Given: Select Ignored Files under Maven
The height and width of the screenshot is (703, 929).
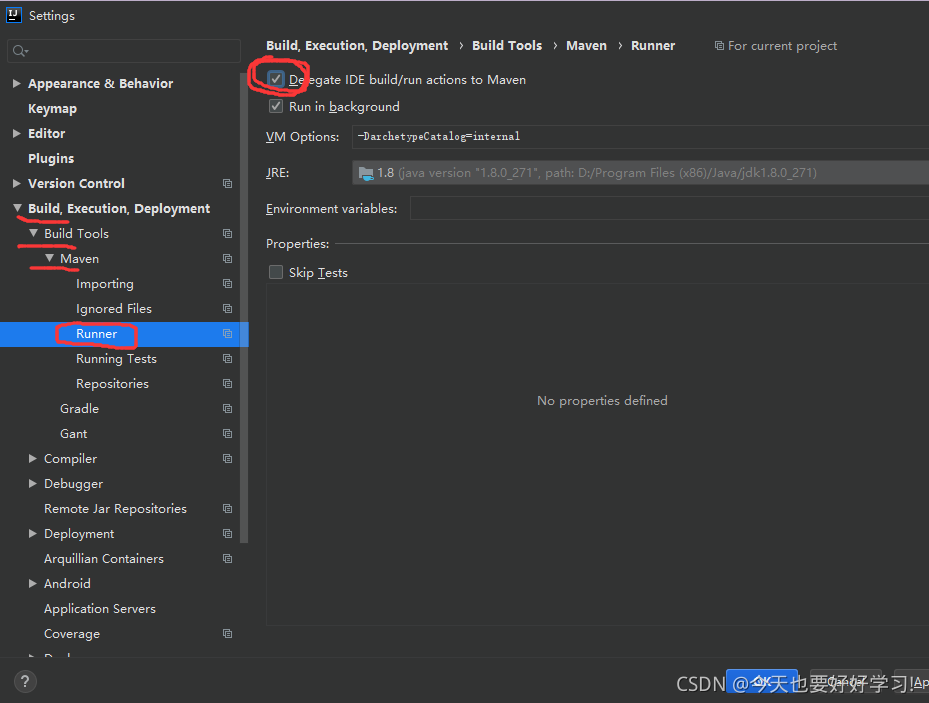Looking at the screenshot, I should (x=114, y=309).
